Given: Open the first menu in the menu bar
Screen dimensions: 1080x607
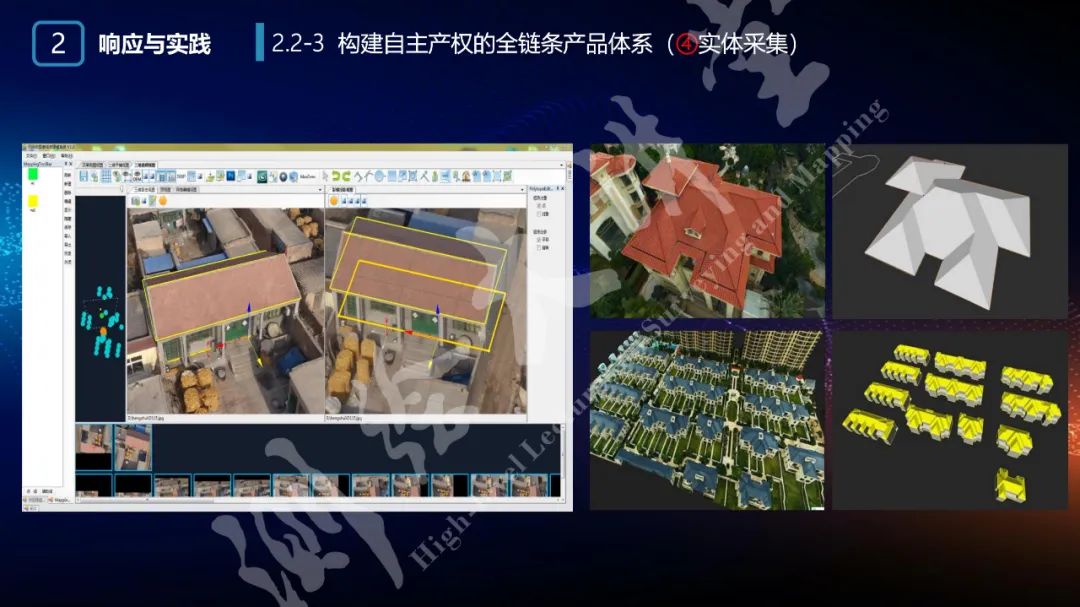Looking at the screenshot, I should tap(31, 156).
